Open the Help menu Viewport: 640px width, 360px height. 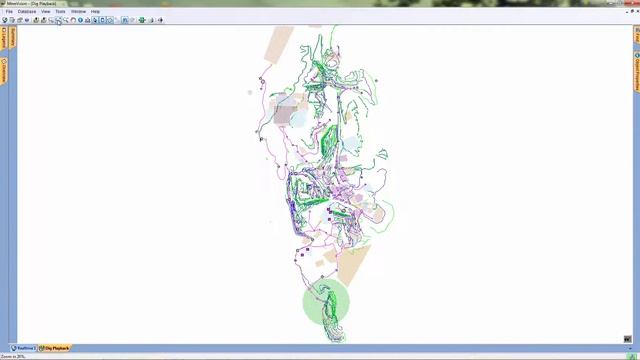pyautogui.click(x=96, y=12)
